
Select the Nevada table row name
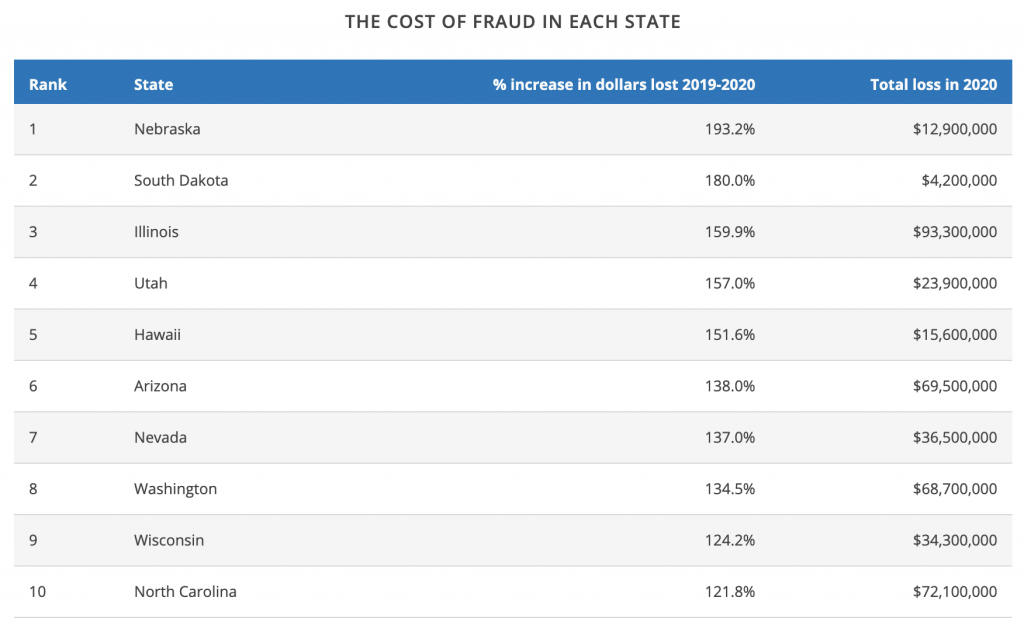point(160,437)
